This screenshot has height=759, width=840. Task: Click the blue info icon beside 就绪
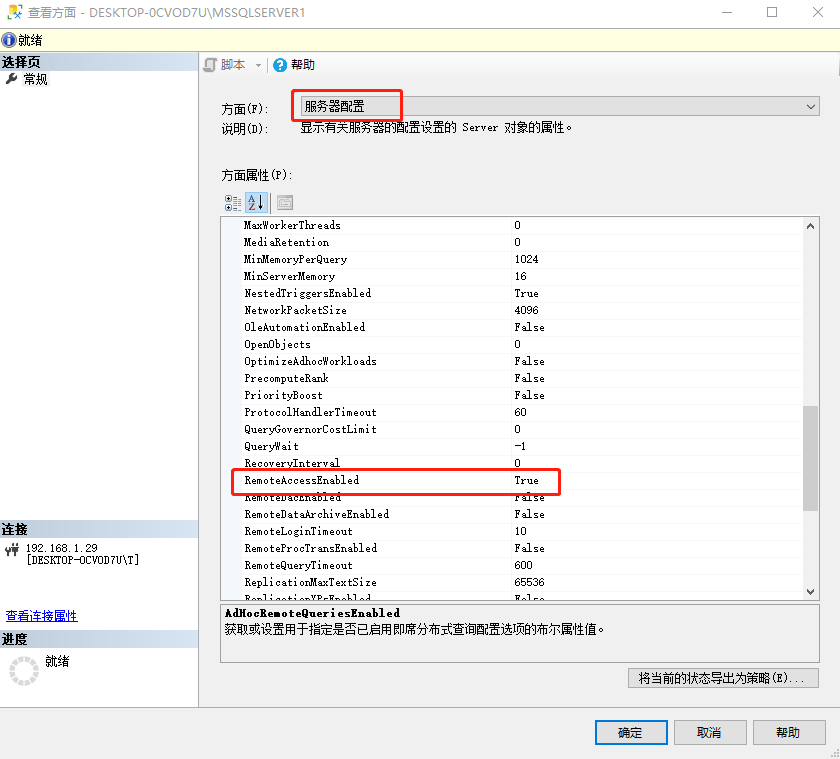pyautogui.click(x=9, y=40)
